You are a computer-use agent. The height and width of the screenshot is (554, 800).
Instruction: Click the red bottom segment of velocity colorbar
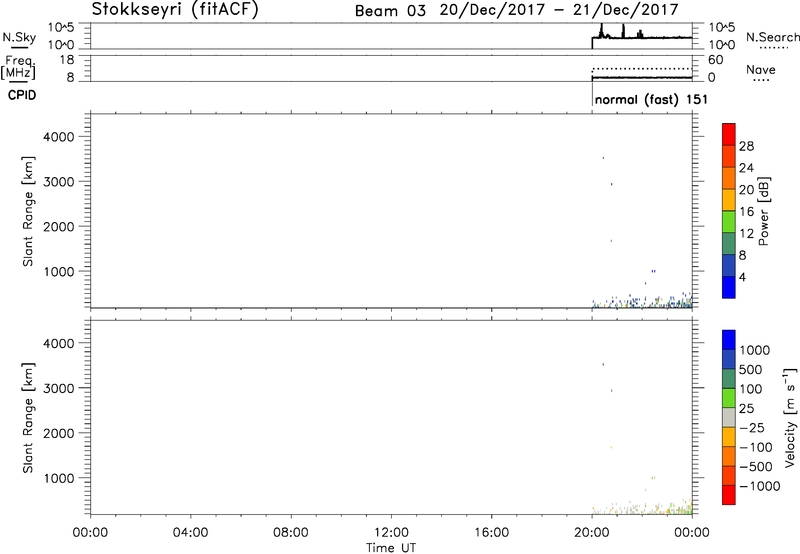pyautogui.click(x=729, y=495)
